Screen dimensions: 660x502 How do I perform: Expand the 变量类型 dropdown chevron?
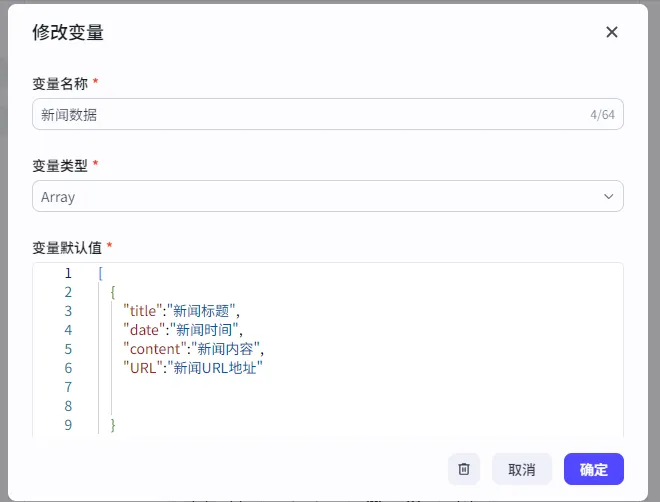(x=609, y=197)
